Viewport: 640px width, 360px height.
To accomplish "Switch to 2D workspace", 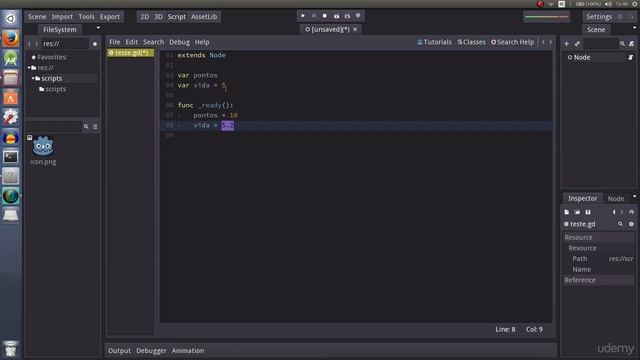I will pos(144,17).
